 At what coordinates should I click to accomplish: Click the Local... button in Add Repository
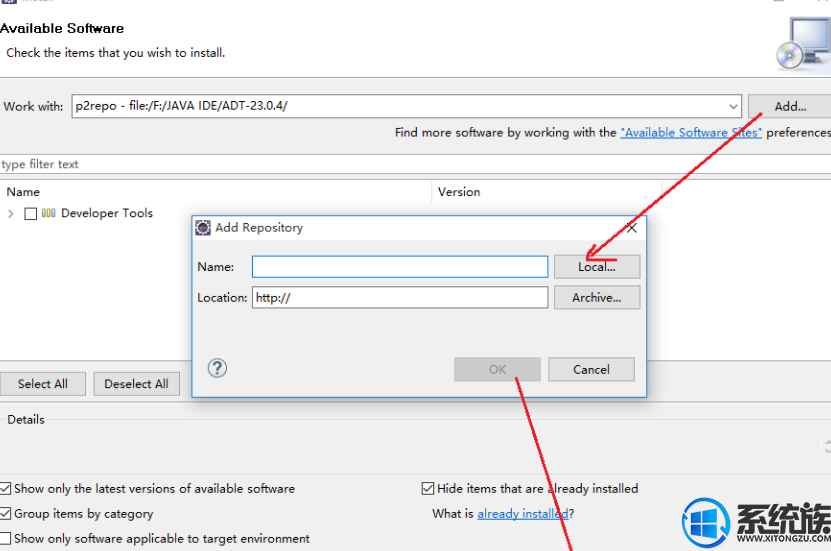pyautogui.click(x=597, y=266)
